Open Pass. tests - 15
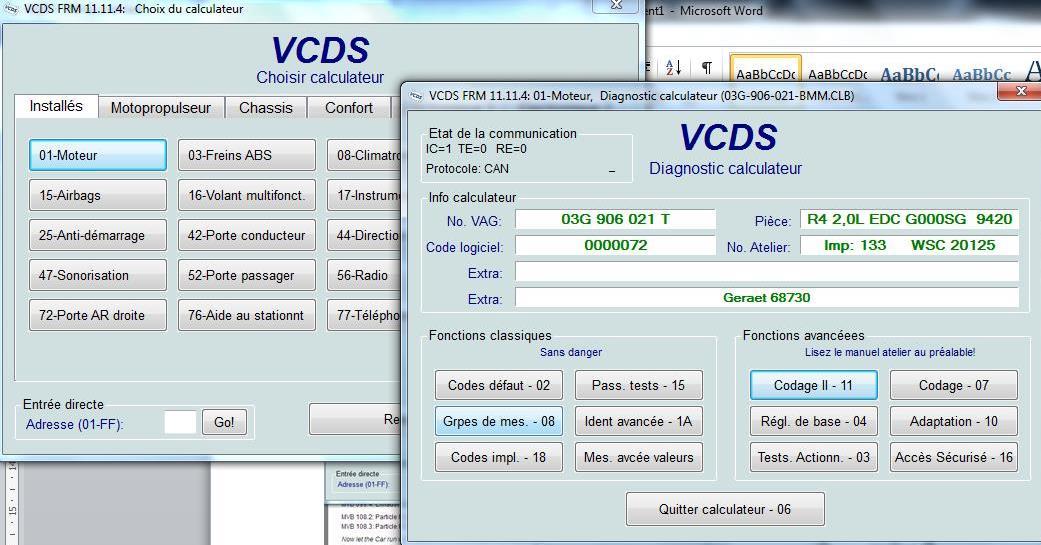Screen dimensions: 1041x545 click(x=639, y=386)
